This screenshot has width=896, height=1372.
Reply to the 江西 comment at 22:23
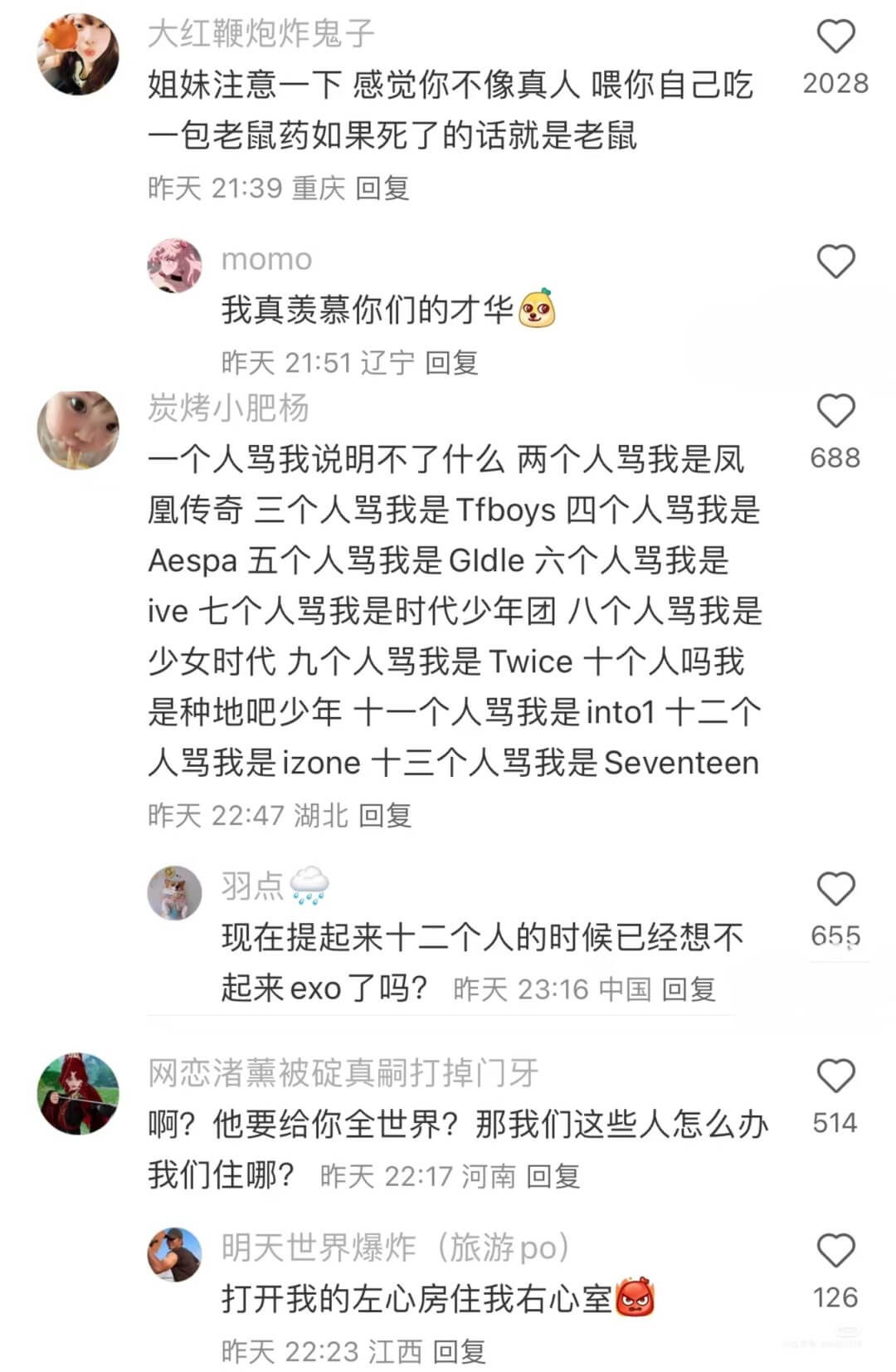(x=460, y=1351)
